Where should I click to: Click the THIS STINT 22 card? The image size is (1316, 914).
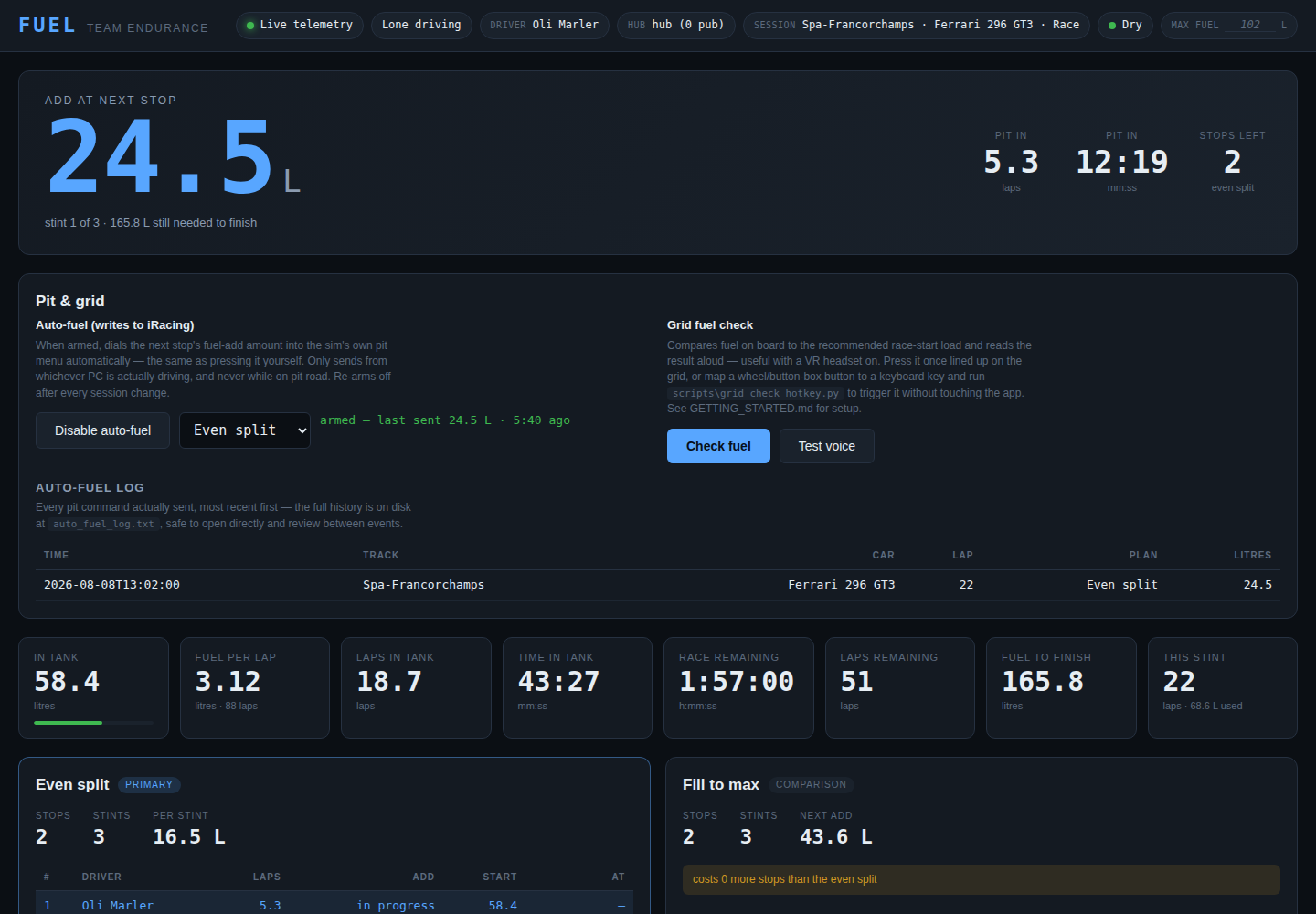click(x=1223, y=687)
